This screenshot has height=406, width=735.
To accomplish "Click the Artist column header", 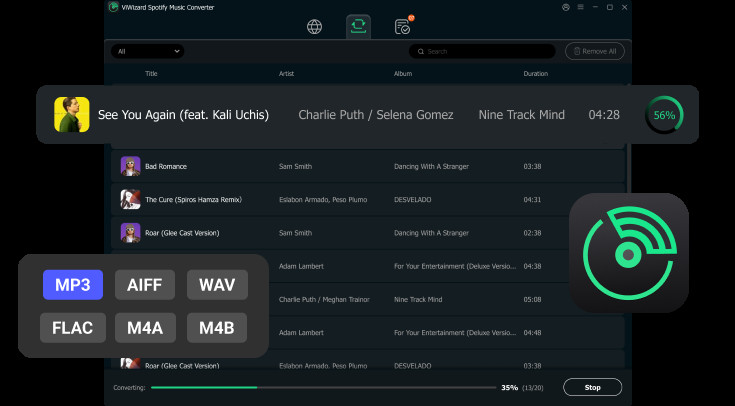I will (286, 74).
